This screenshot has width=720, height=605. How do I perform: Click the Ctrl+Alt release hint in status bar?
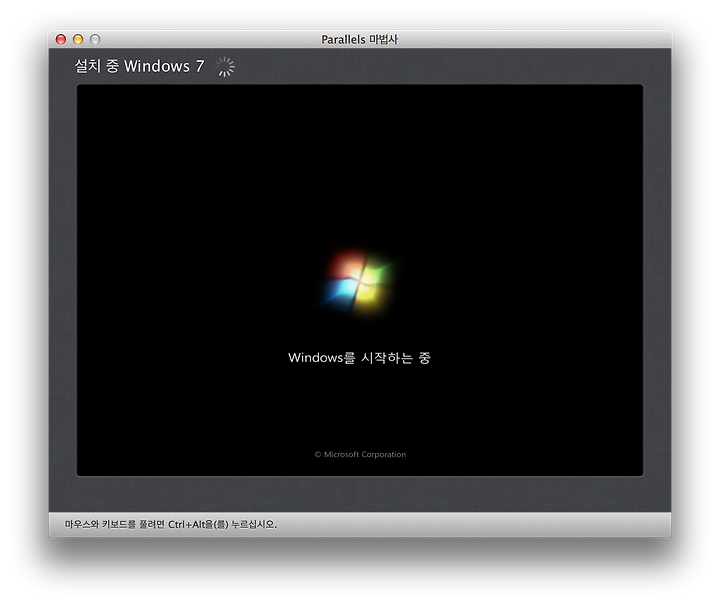tap(171, 524)
